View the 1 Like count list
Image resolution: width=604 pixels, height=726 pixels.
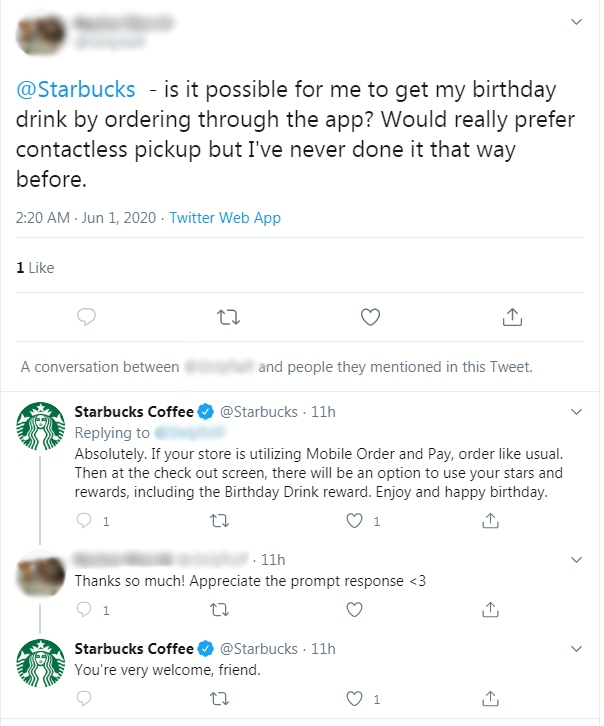[35, 268]
